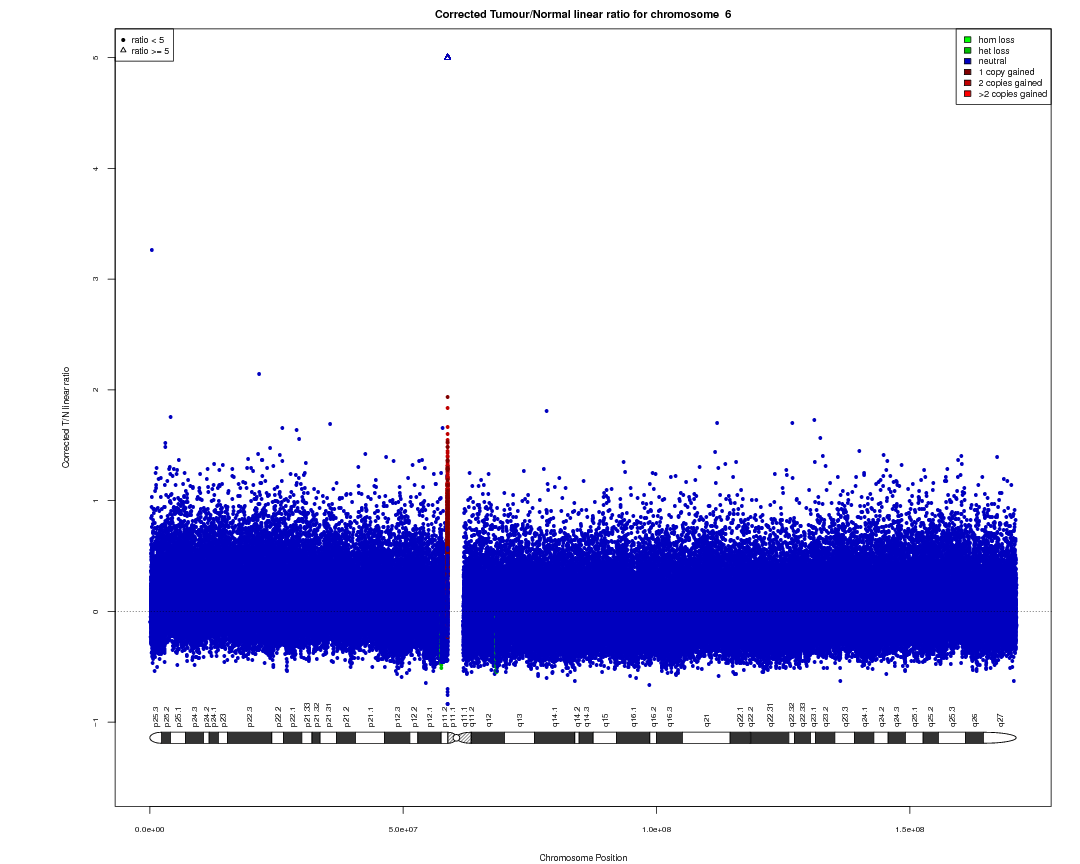Image resolution: width=1080 pixels, height=864 pixels.
Task: Click the isolated blue point just above ratio 2
Action: tap(259, 374)
